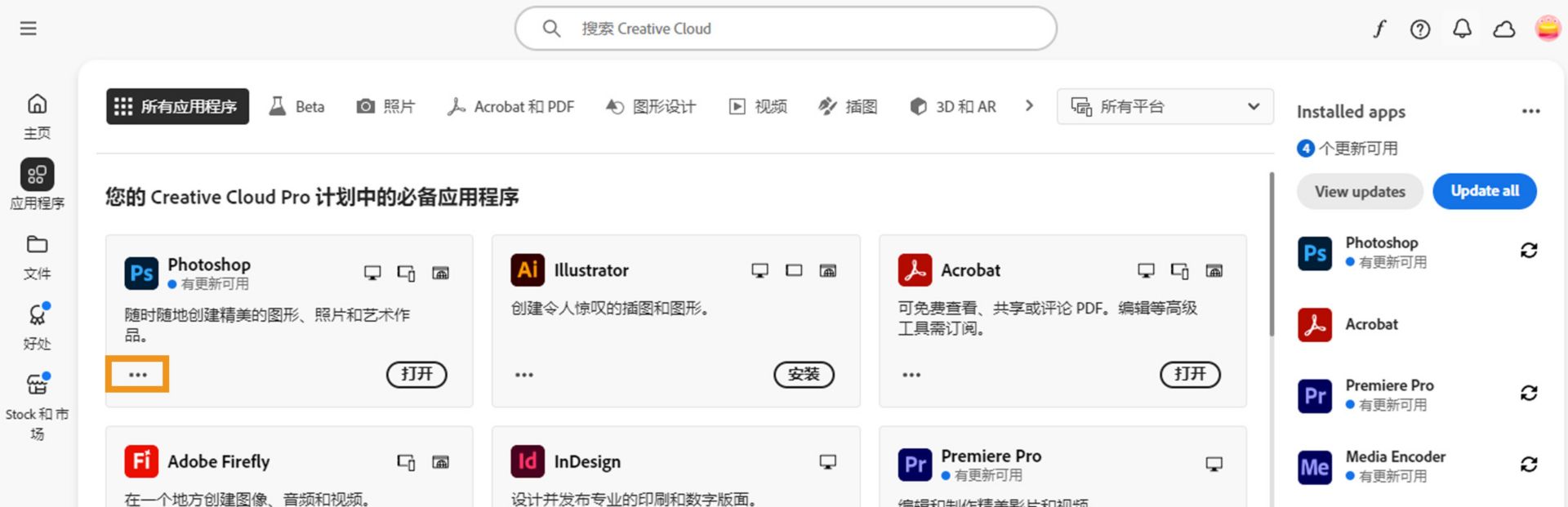Show more category tabs with chevron
The width and height of the screenshot is (1568, 507).
1029,106
